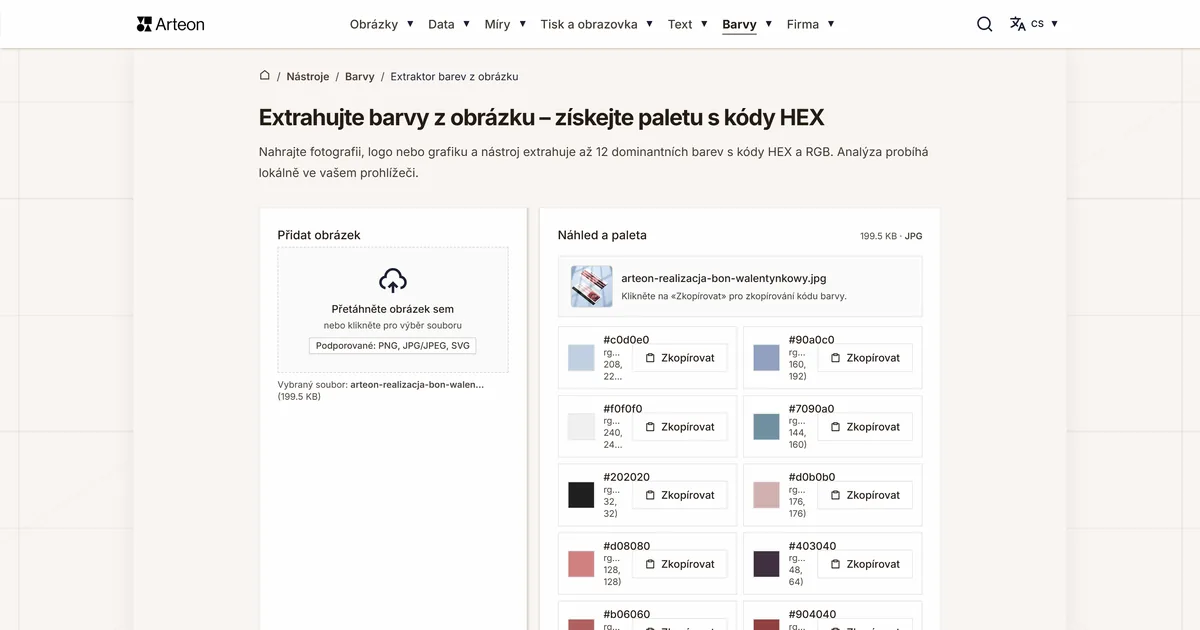Open the Text menu
The height and width of the screenshot is (630, 1200).
tap(680, 24)
